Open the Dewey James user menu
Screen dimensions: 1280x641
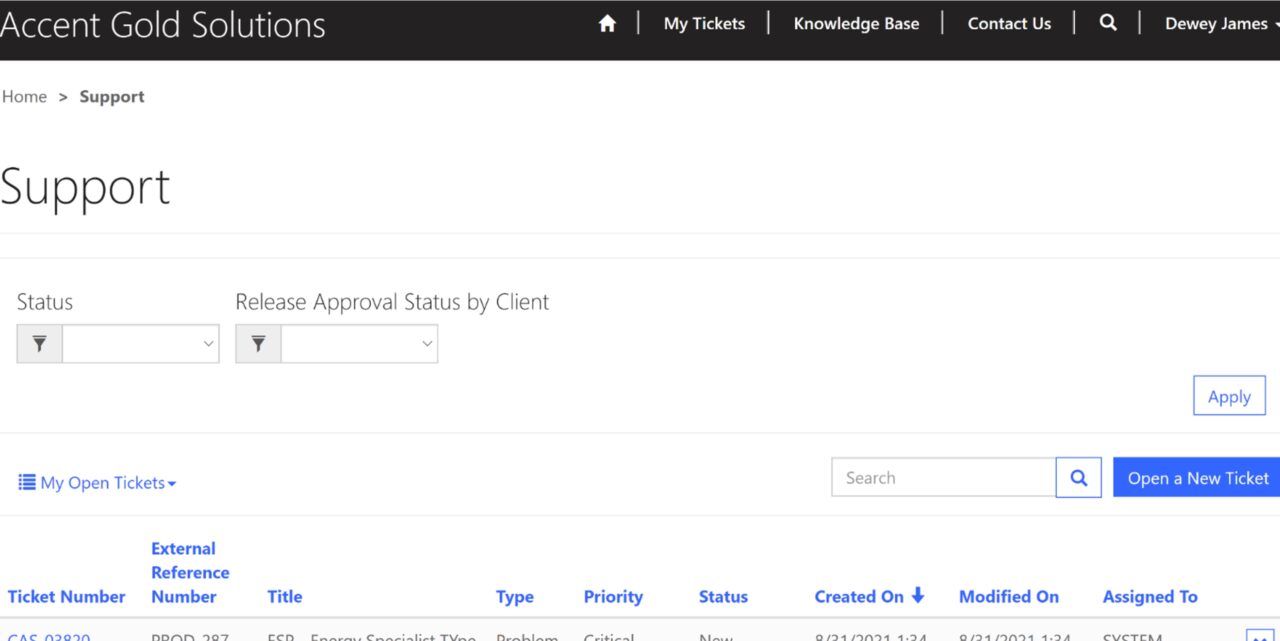point(1220,24)
